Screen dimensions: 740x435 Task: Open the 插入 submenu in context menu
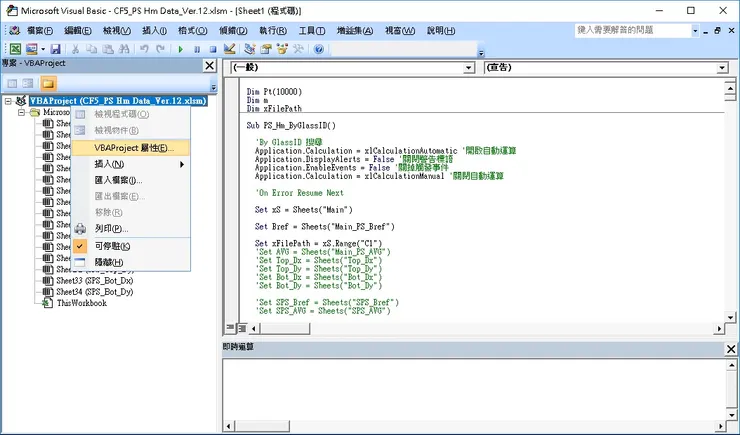110,163
